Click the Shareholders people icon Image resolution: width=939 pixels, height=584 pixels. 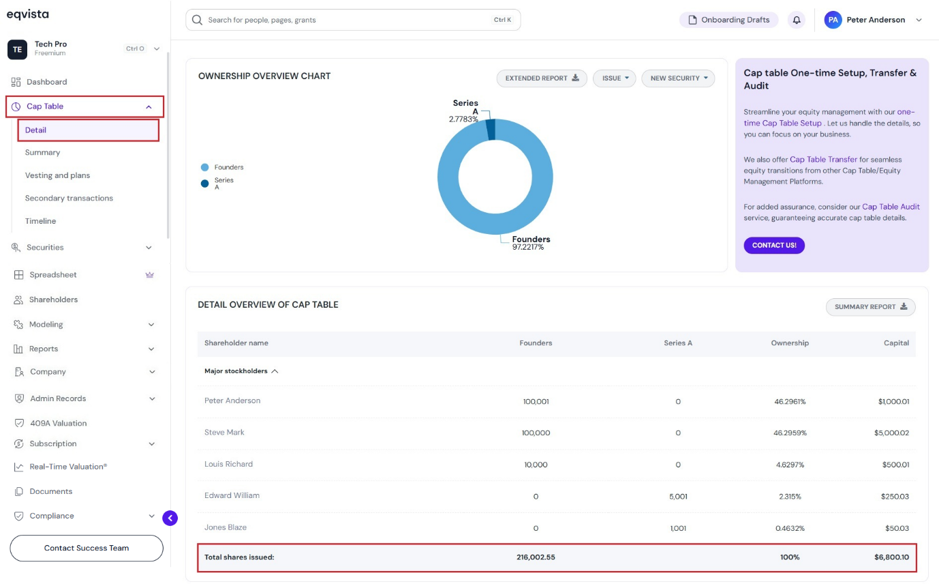[x=19, y=299]
